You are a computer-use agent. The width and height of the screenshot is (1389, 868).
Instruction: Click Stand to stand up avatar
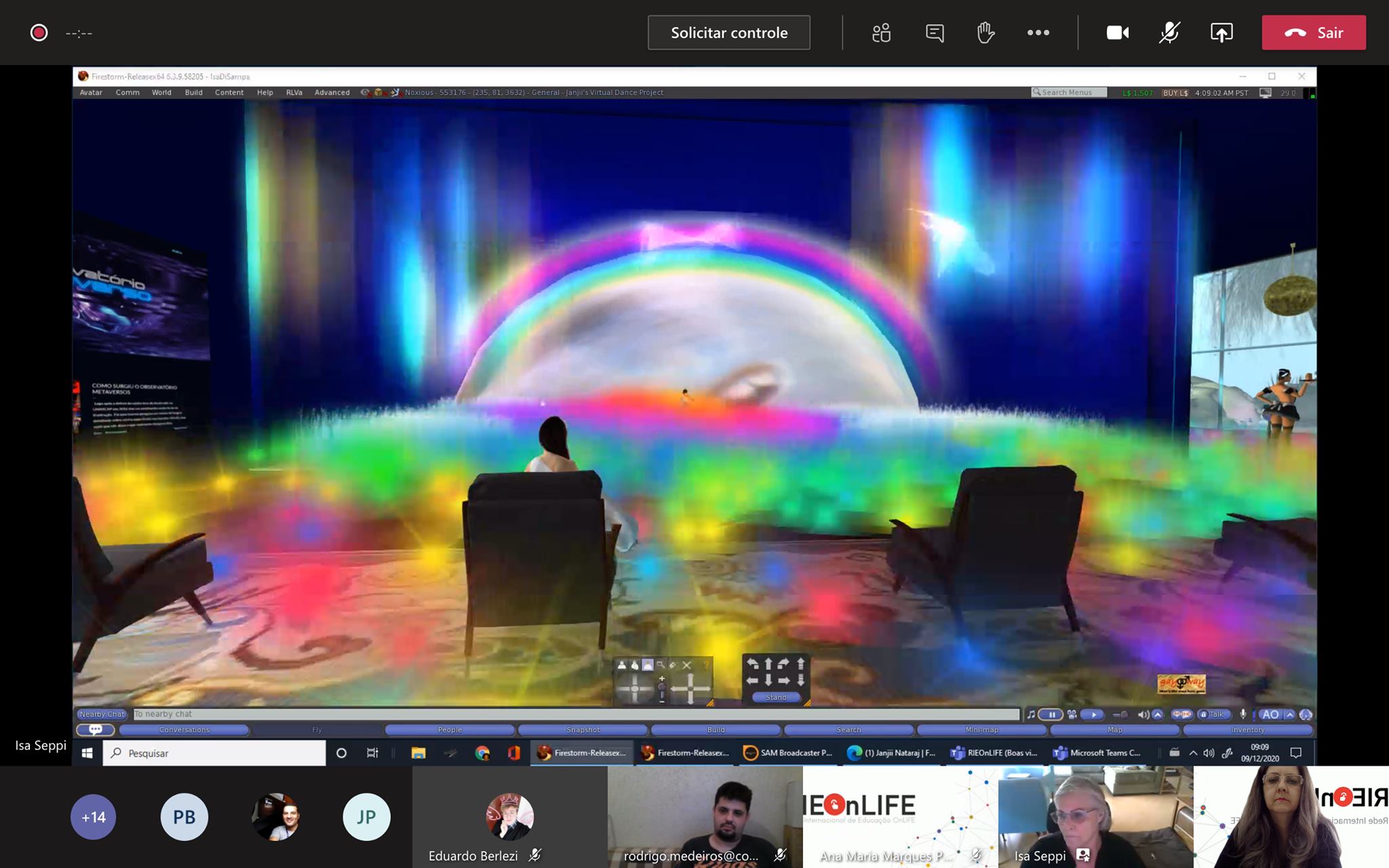coord(776,697)
